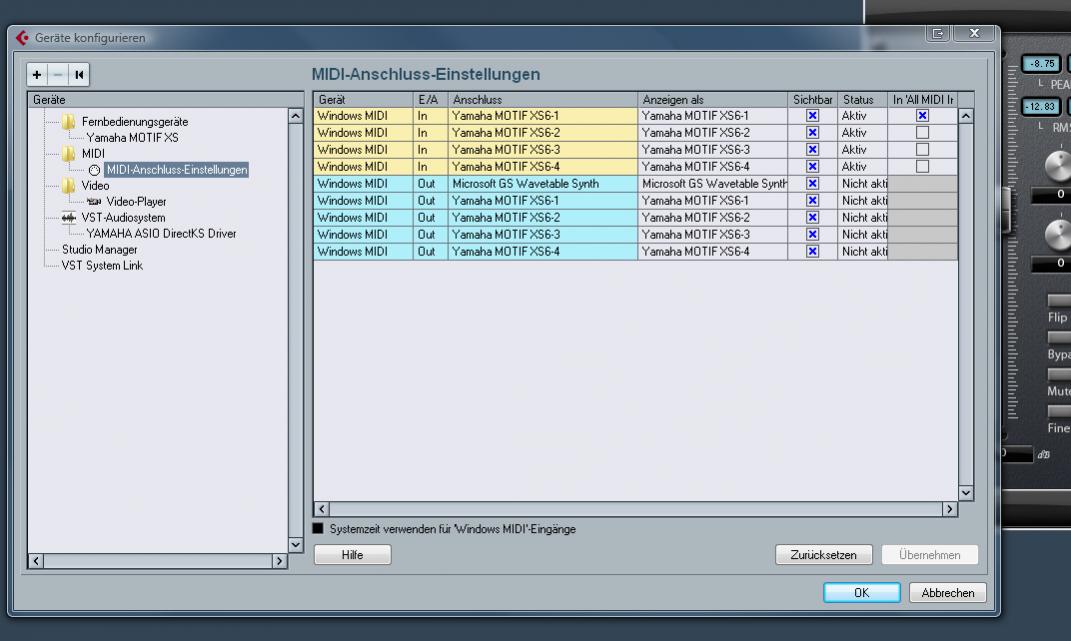Click the Abbrechen button
1071x641 pixels.
[947, 592]
